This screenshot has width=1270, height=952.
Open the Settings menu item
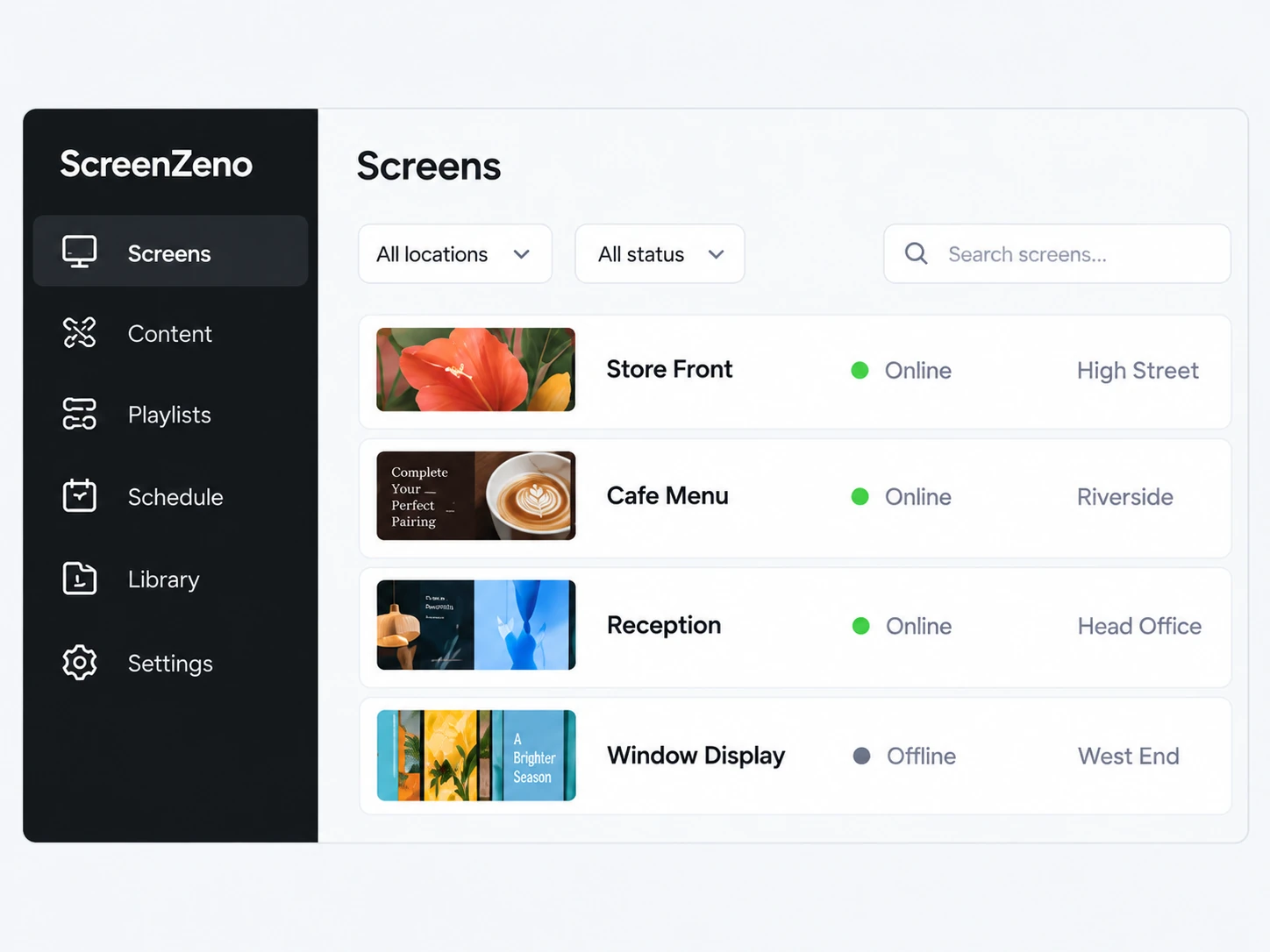coord(170,663)
